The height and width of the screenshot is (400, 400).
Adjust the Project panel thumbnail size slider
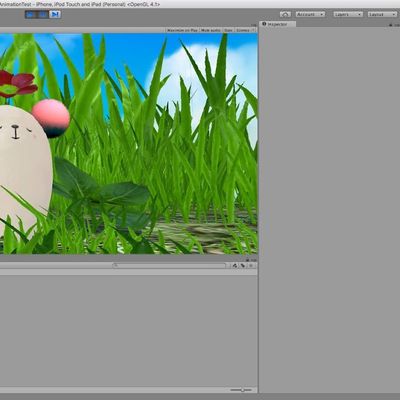coord(242,390)
